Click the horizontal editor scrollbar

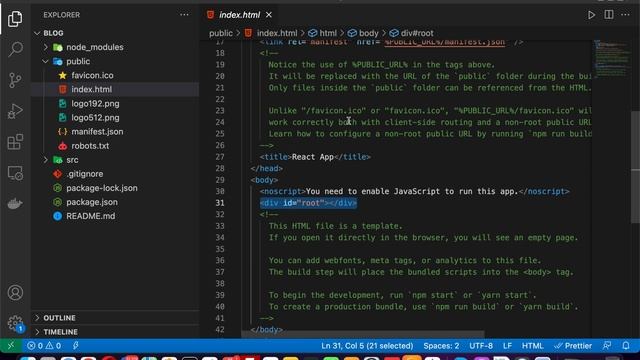coord(362,334)
